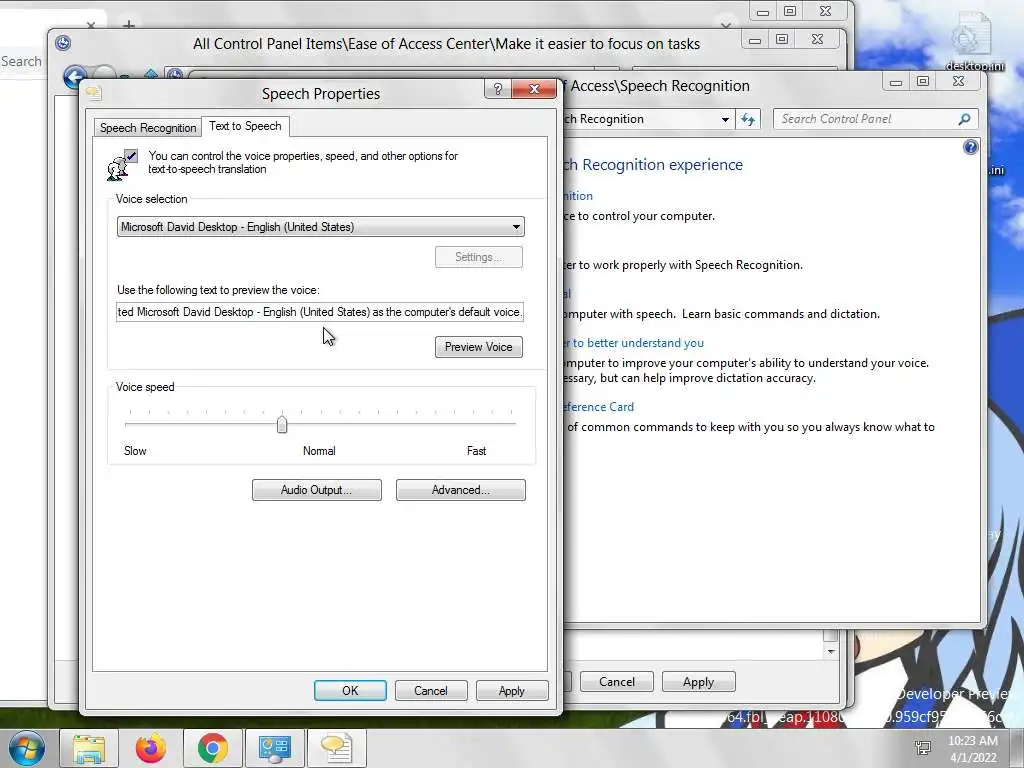Click the disabled Settings button
Image resolution: width=1024 pixels, height=768 pixels.
pos(479,257)
